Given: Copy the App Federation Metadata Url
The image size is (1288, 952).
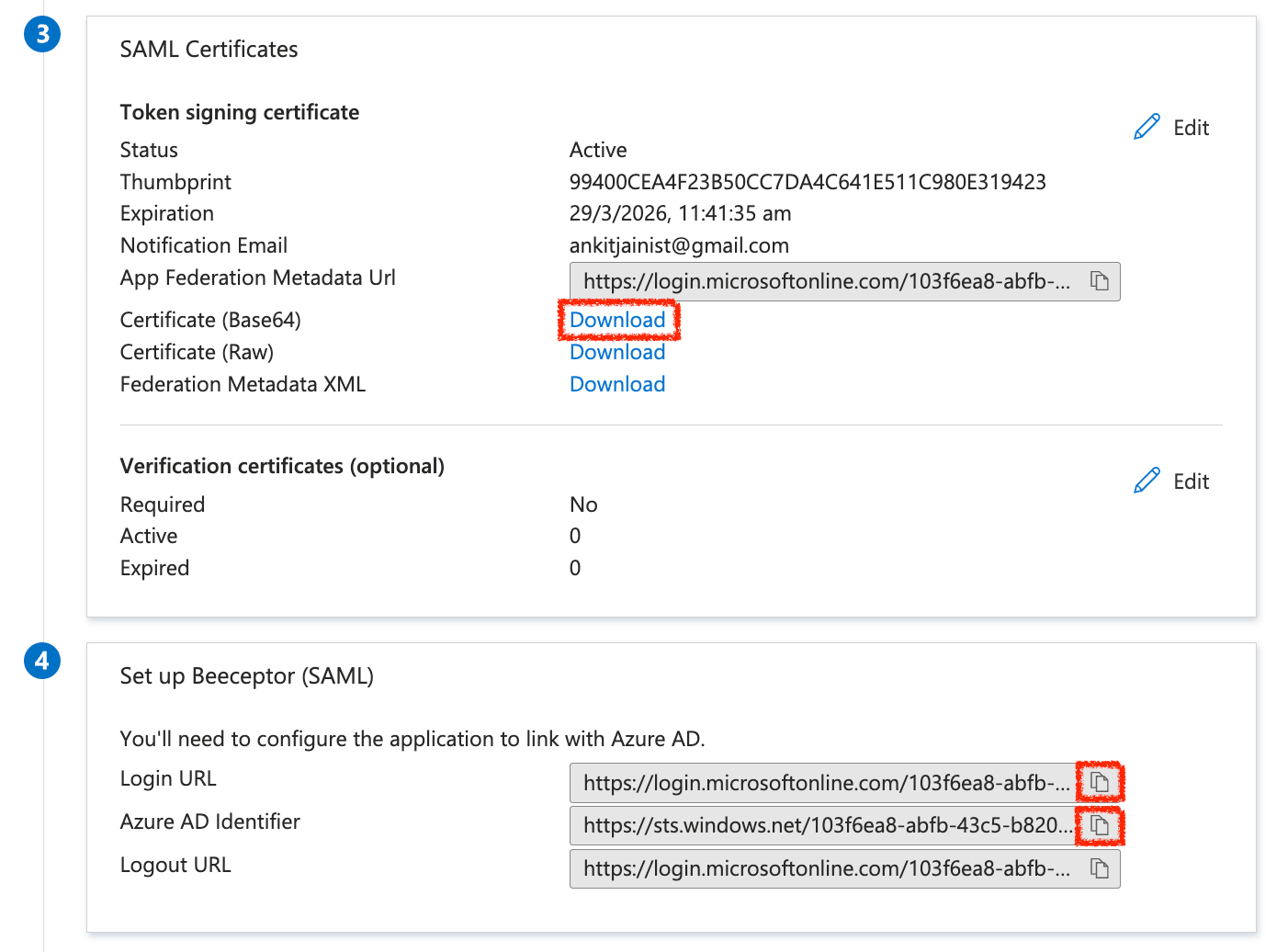Looking at the screenshot, I should point(1100,281).
